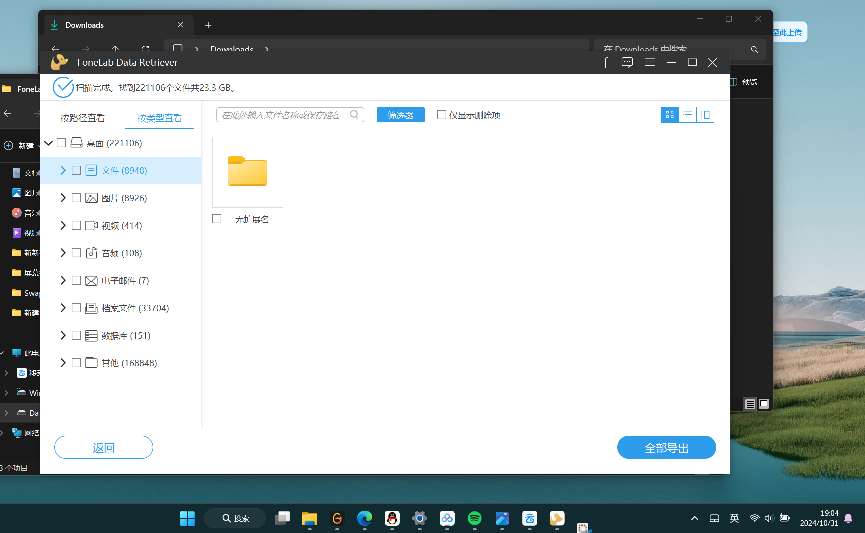865x533 pixels.
Task: Open Microsoft Edge from the taskbar
Action: pos(364,519)
